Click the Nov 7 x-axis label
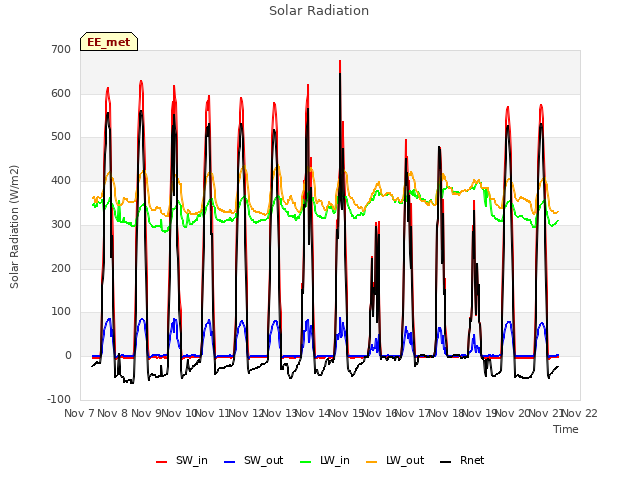640x480 pixels. point(79,413)
